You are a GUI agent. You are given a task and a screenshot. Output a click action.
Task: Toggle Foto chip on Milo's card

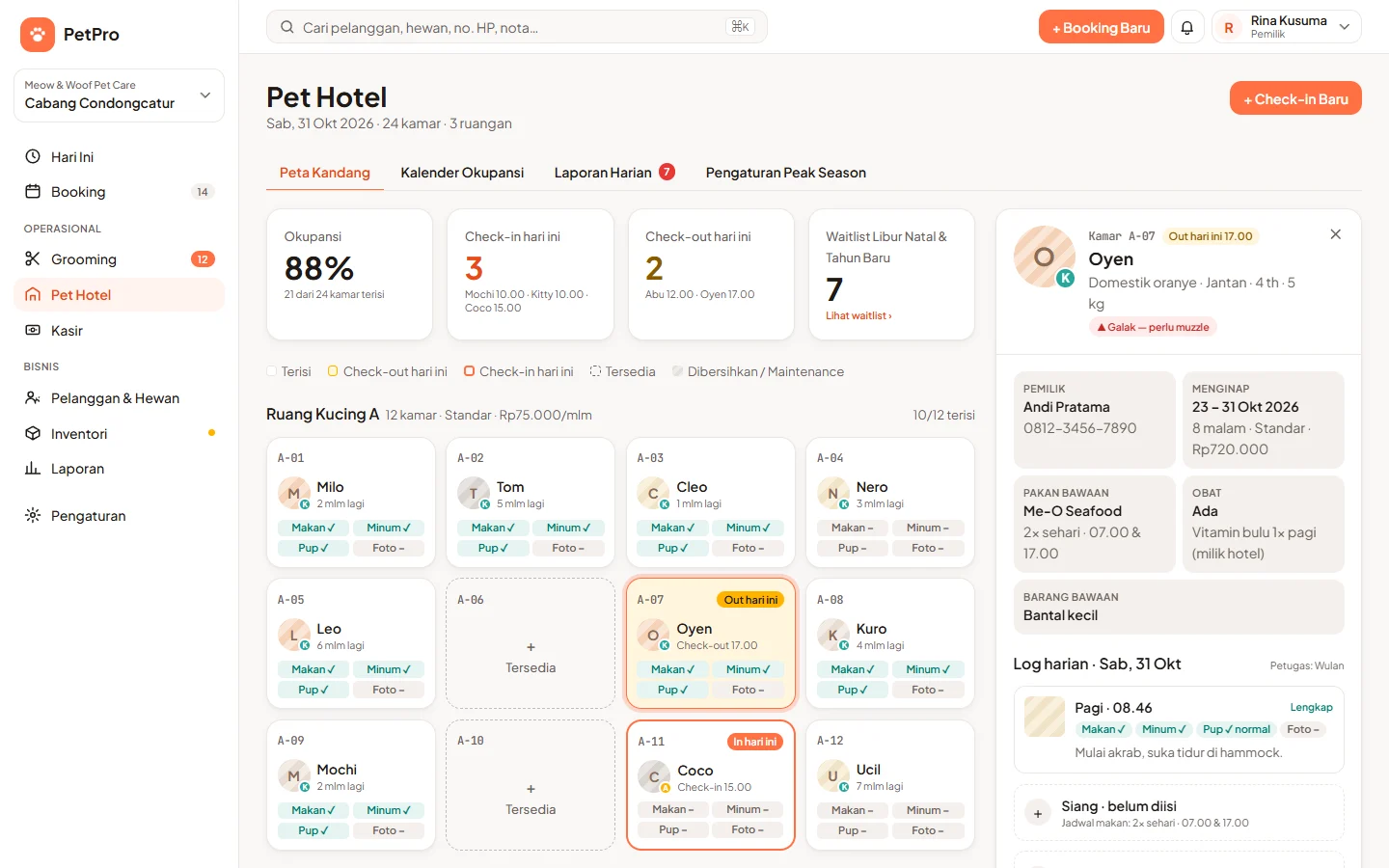click(x=389, y=548)
